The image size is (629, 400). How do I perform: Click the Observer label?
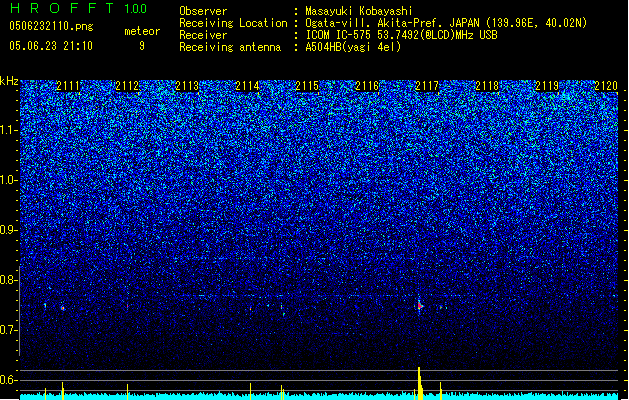[x=203, y=11]
